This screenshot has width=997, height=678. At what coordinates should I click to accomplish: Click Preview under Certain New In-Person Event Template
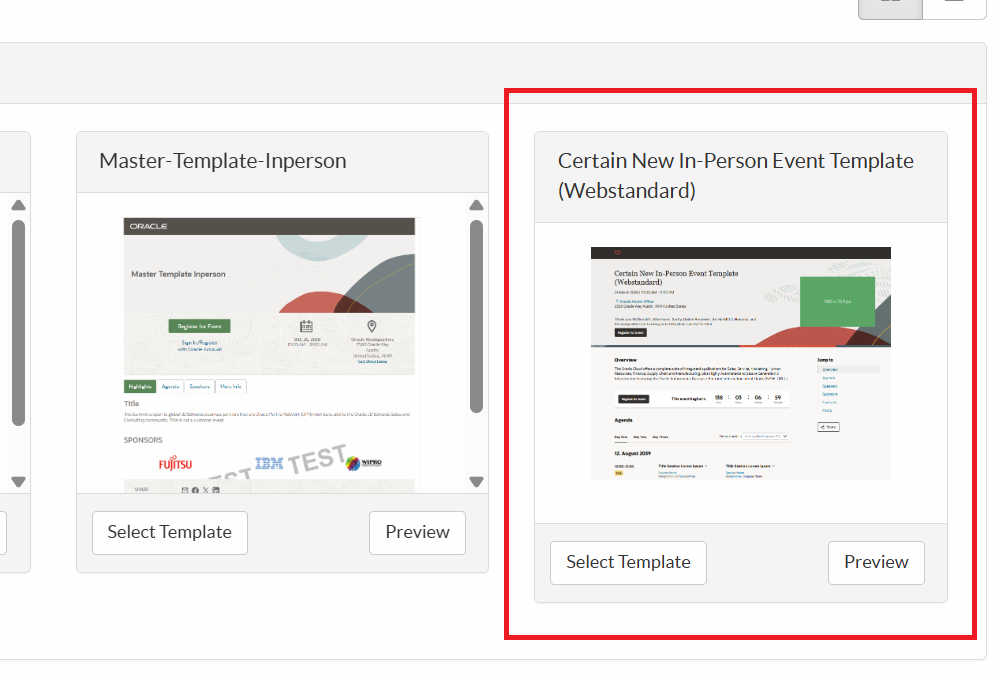click(876, 563)
